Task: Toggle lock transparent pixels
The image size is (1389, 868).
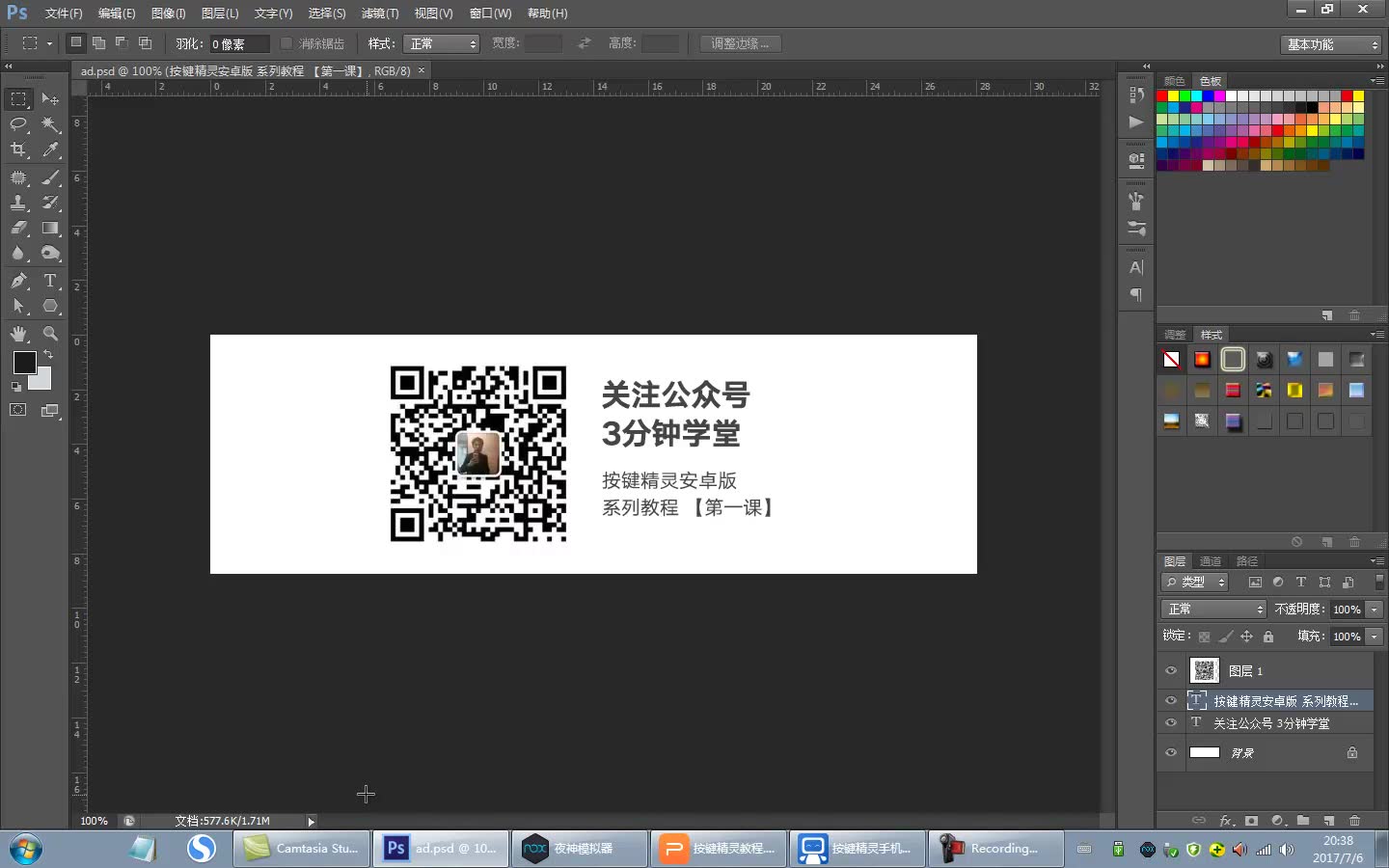Action: (x=1204, y=637)
